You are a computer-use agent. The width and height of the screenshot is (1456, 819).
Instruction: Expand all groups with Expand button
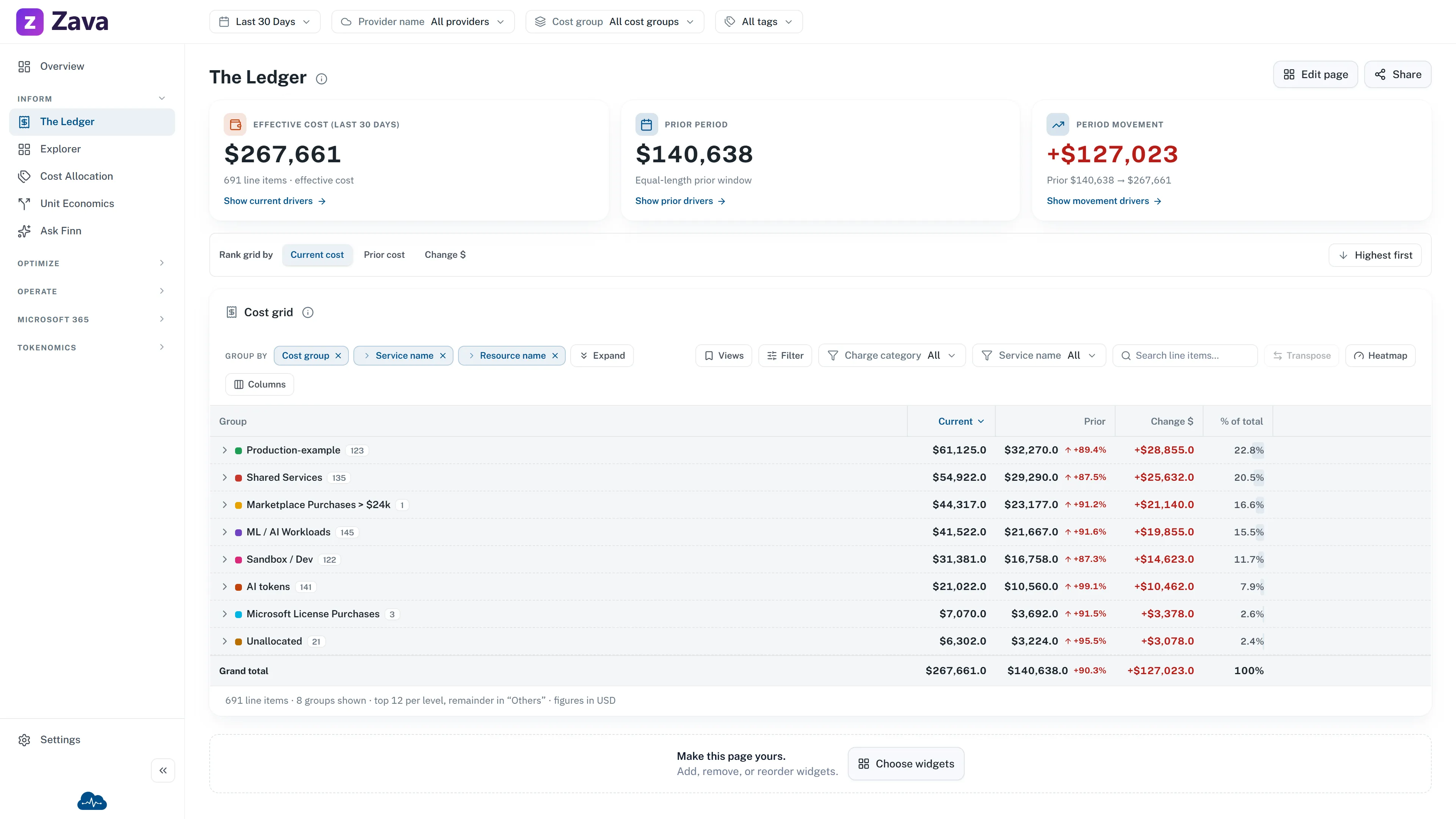coord(602,356)
